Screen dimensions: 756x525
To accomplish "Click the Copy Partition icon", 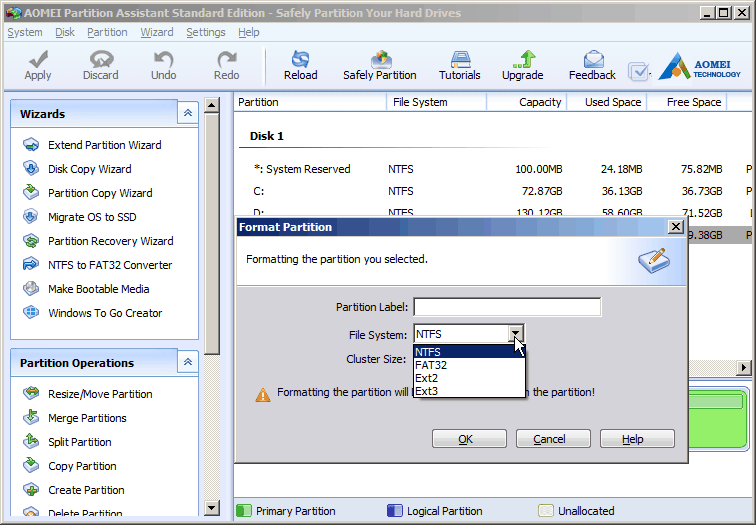I will tap(31, 465).
